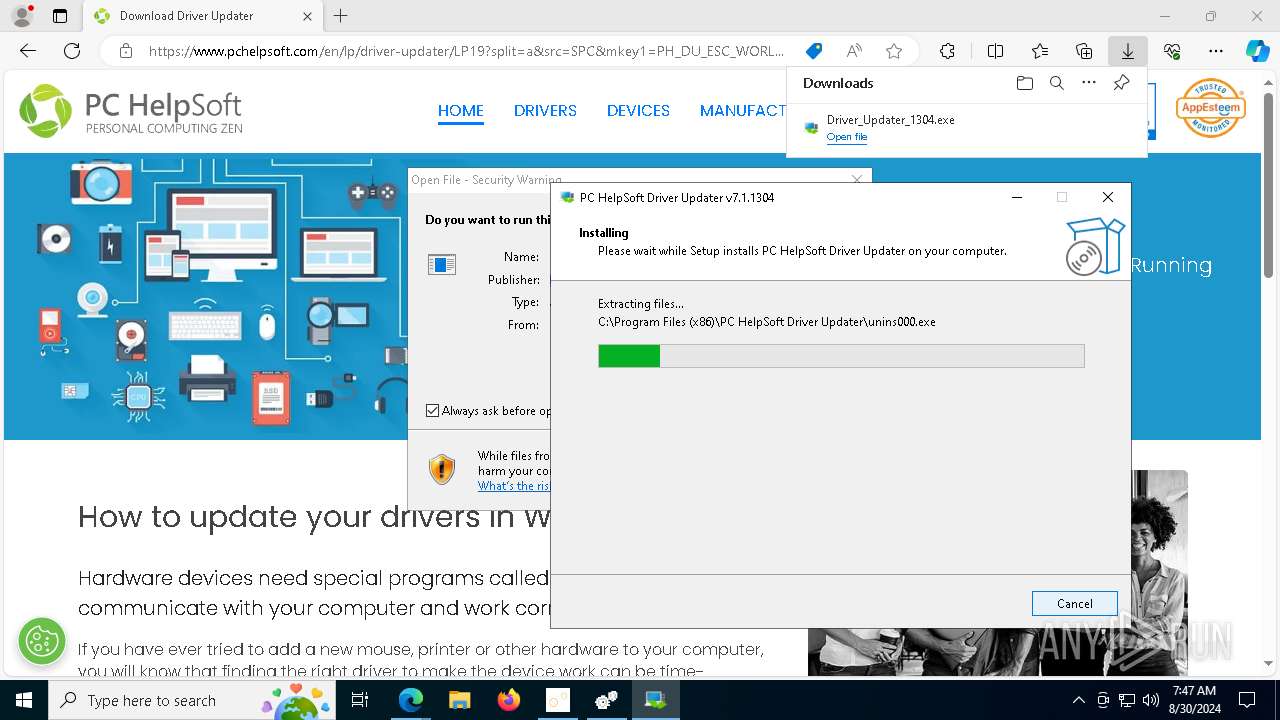
Task: Click the Downloads toolbar button in Edge
Action: tap(1127, 51)
